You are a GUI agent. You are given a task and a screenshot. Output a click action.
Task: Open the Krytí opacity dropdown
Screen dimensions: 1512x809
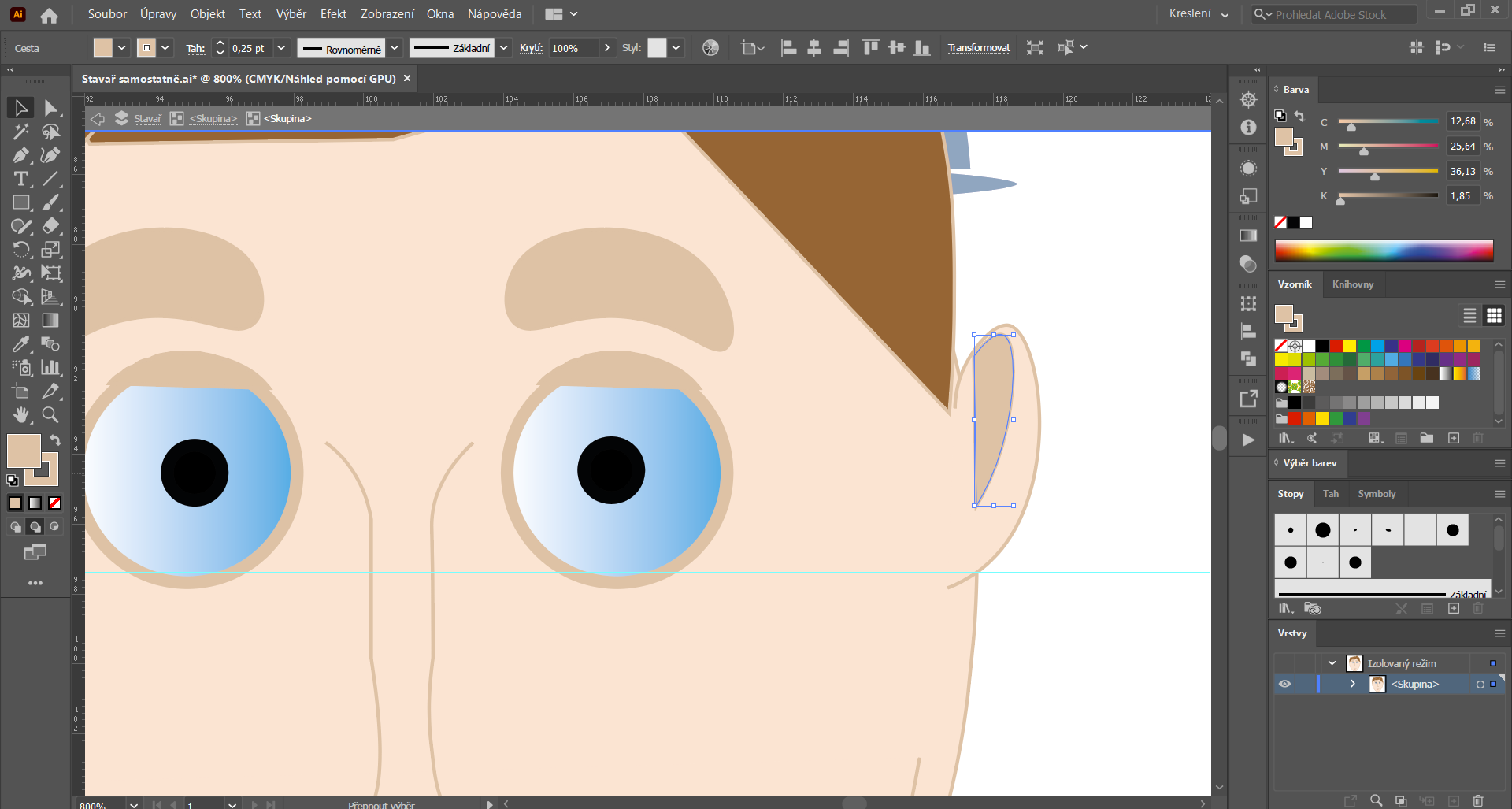(x=607, y=47)
